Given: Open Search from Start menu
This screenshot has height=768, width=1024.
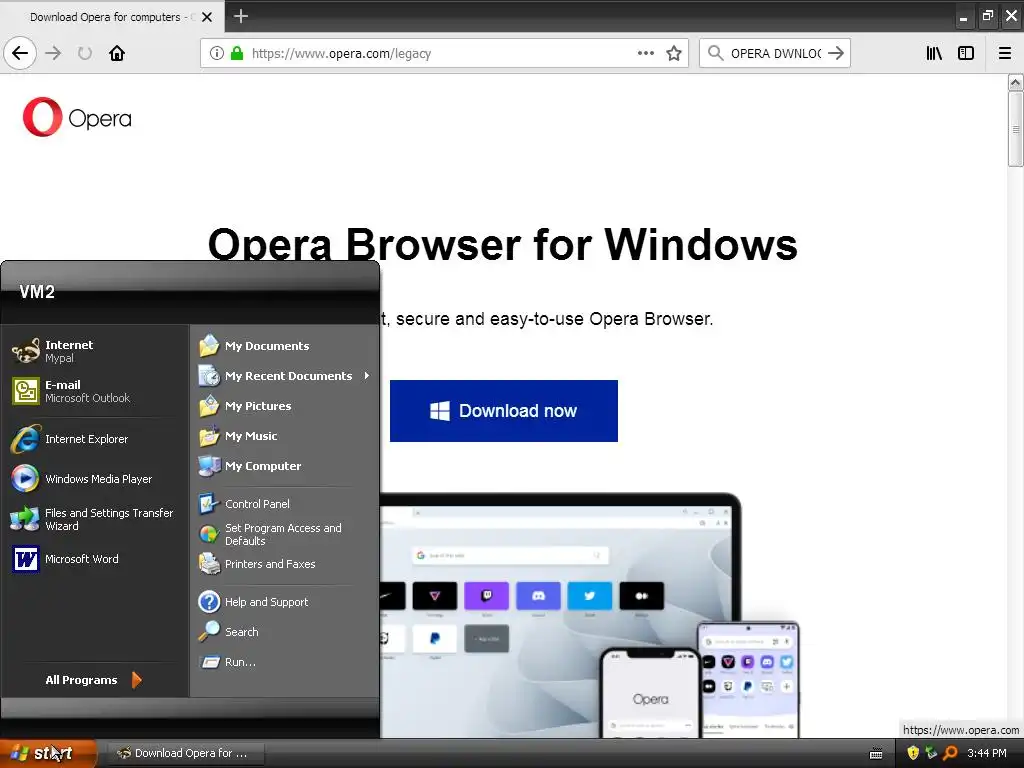Looking at the screenshot, I should coord(285,632).
